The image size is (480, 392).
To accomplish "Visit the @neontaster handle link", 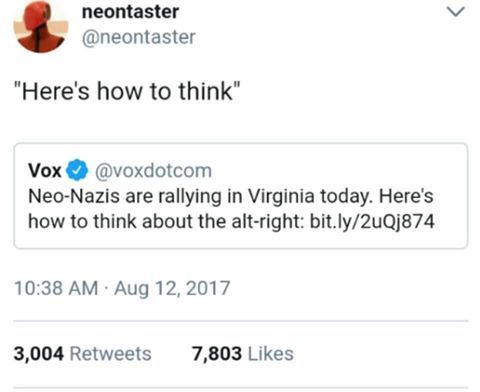I will 139,37.
